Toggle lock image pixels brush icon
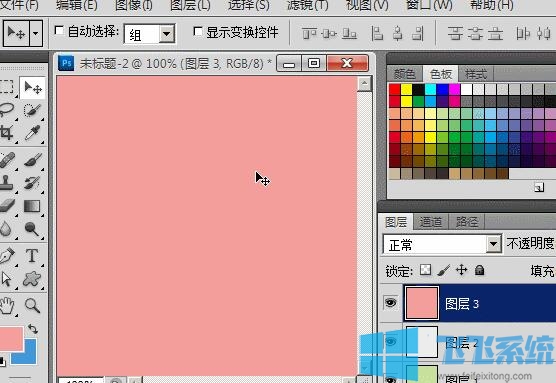556x383 pixels. pos(443,270)
